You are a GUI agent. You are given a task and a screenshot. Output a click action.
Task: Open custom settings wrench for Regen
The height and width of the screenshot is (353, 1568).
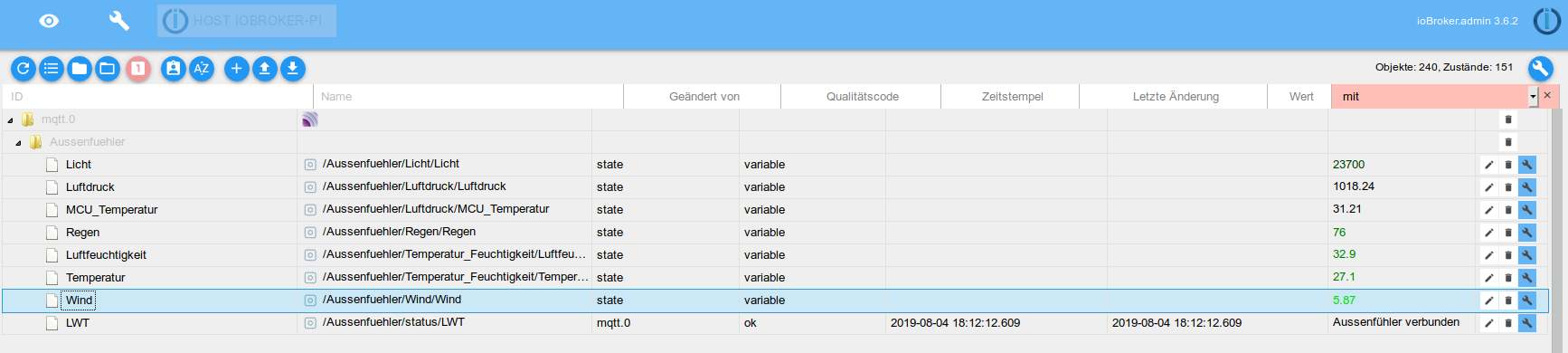[x=1527, y=233]
